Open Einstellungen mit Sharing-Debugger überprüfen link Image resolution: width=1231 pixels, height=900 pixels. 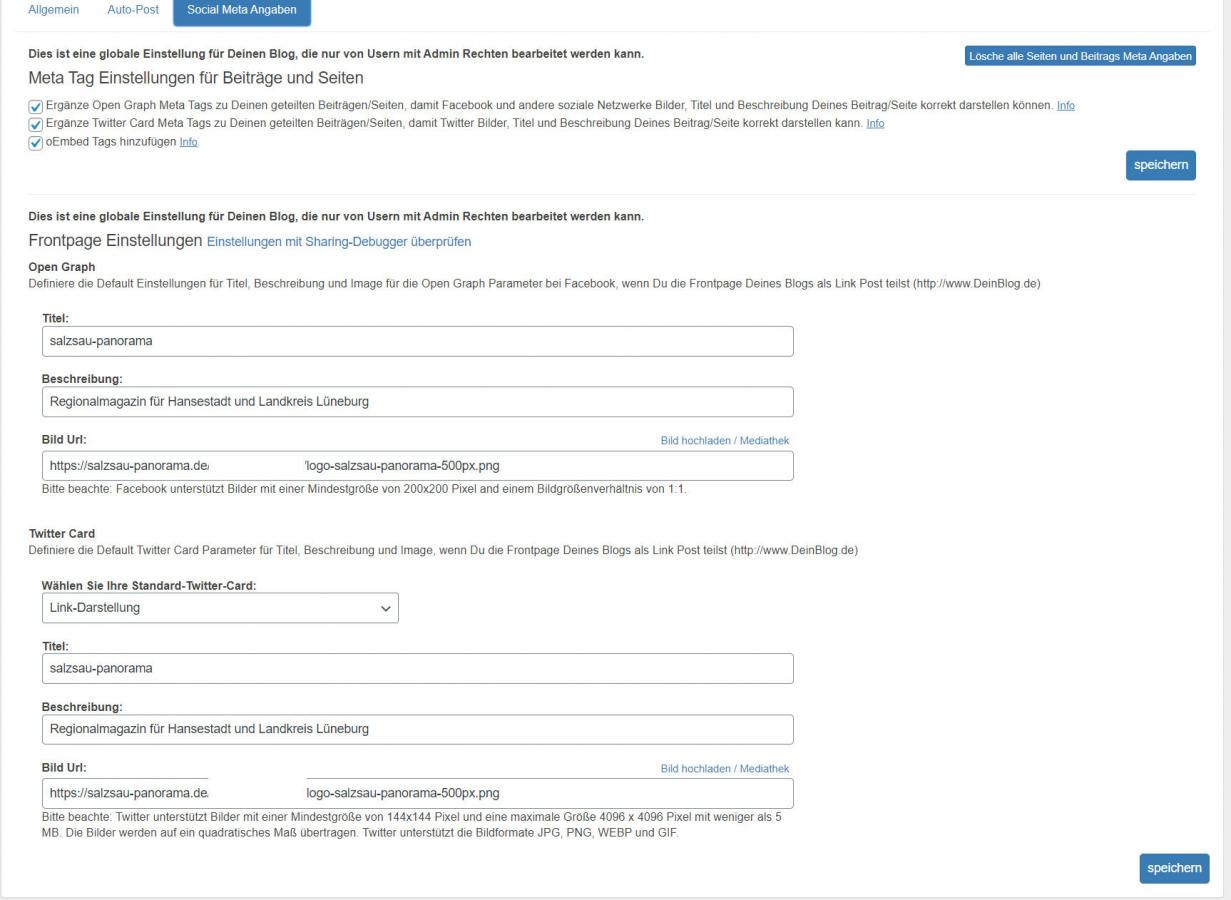[338, 242]
